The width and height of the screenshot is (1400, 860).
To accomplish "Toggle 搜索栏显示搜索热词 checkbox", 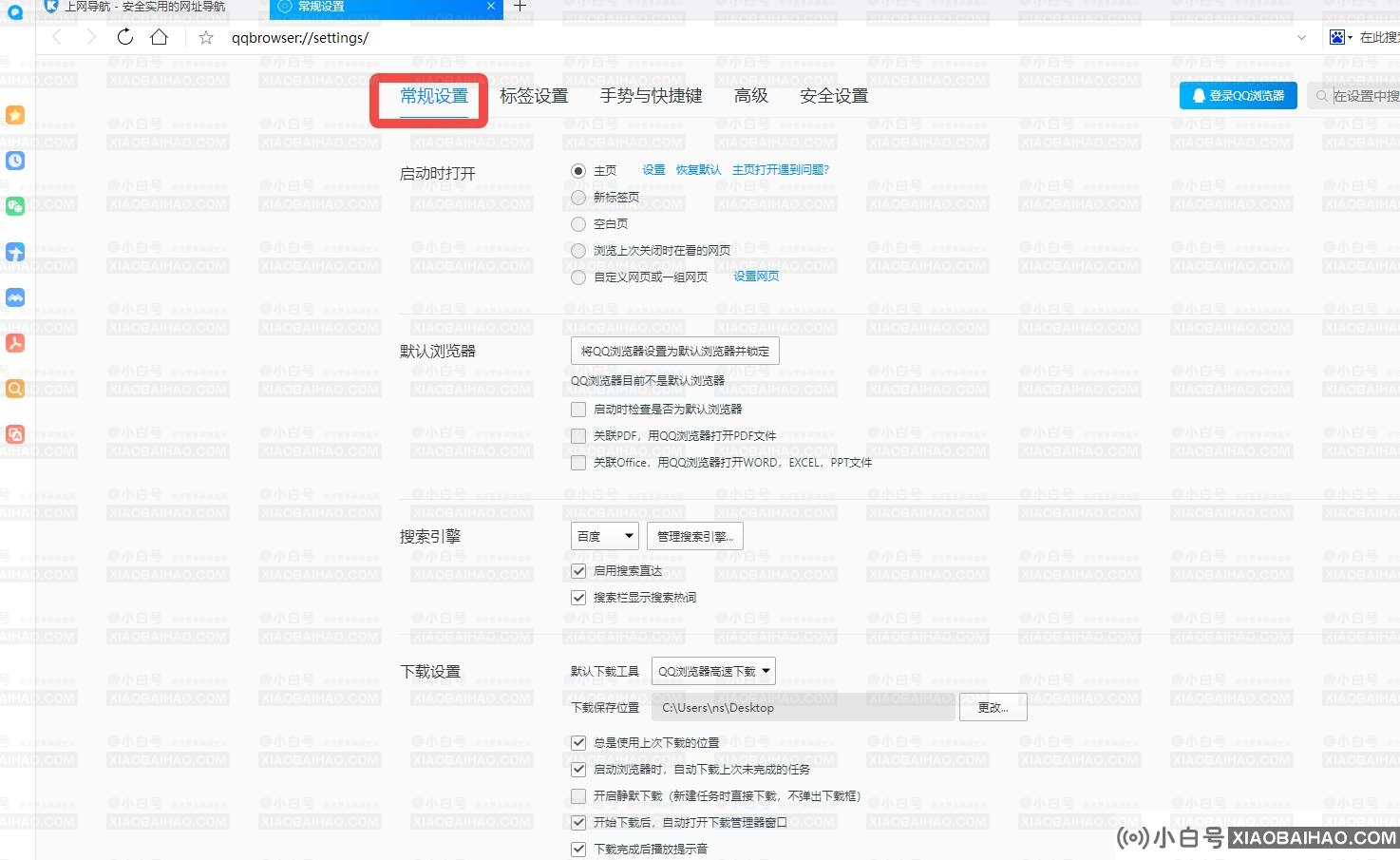I will [578, 598].
